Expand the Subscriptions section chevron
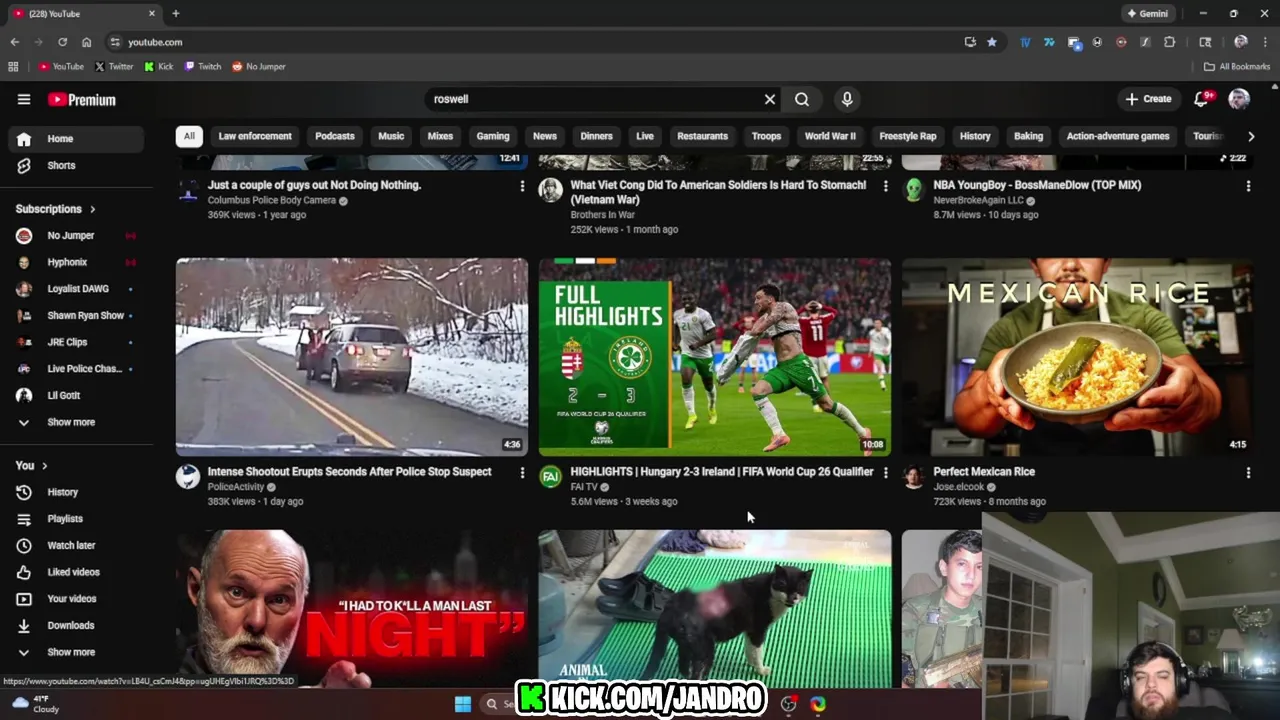The height and width of the screenshot is (720, 1280). 92,209
